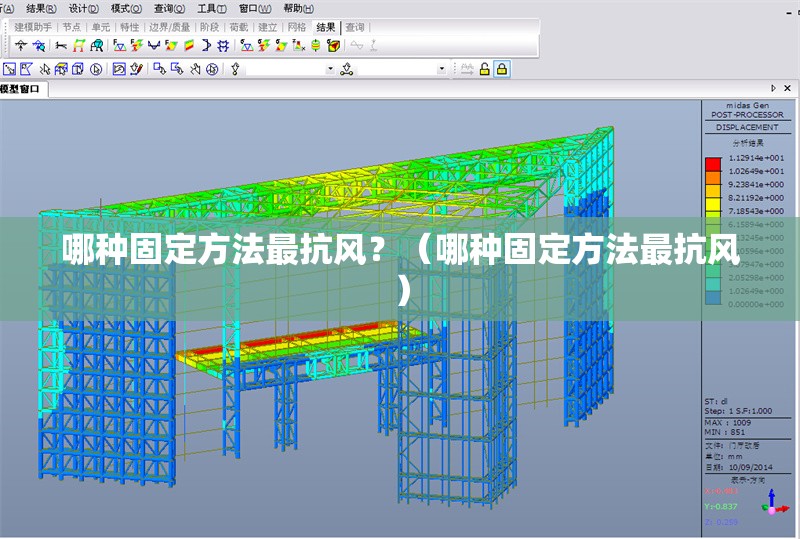Click the pencil edit icon in selection toolbar
The image size is (800, 539).
[137, 69]
